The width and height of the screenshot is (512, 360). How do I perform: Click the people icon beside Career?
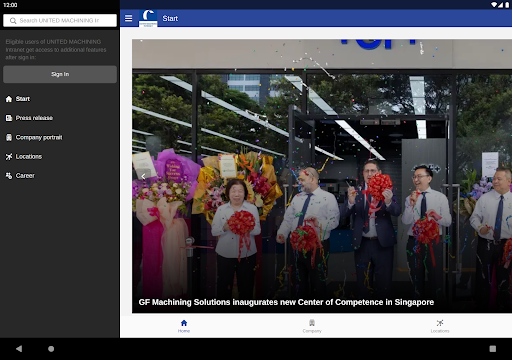pyautogui.click(x=9, y=176)
